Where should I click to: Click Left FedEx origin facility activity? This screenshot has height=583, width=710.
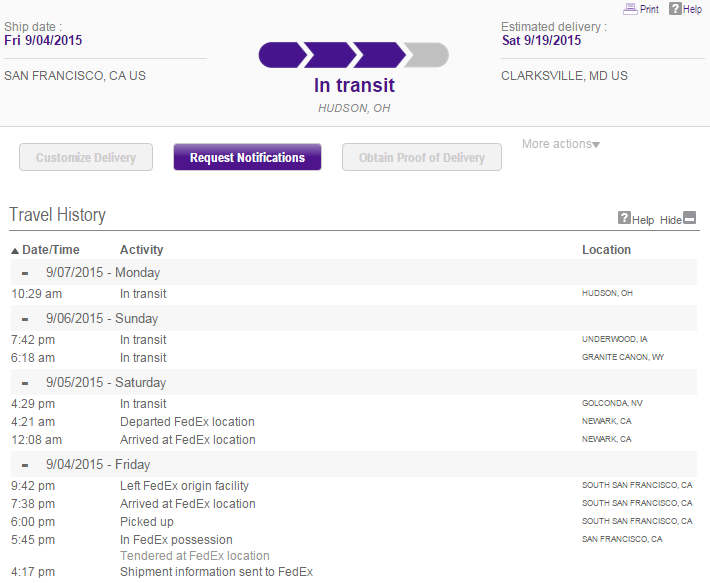[184, 486]
